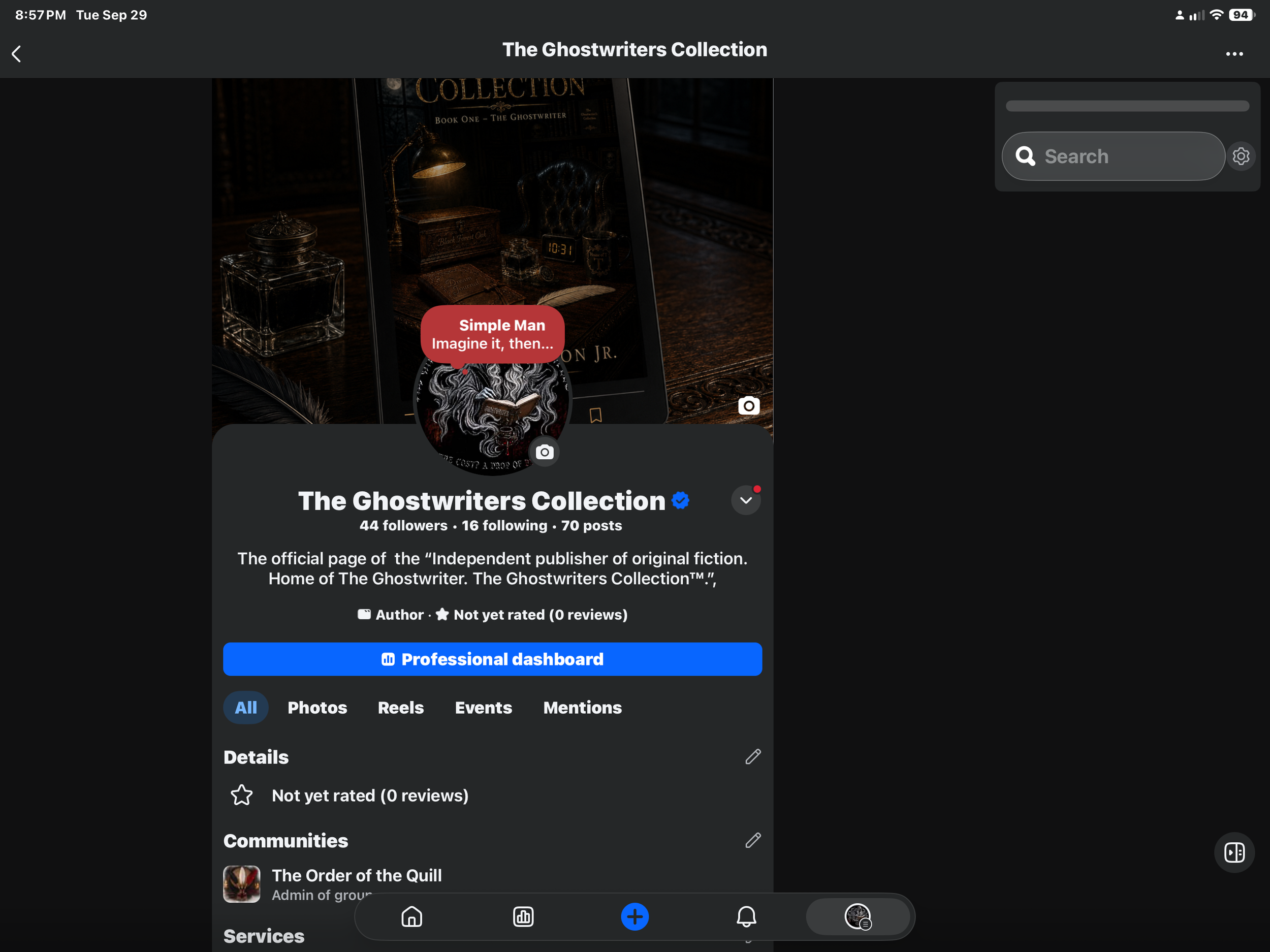The image size is (1270, 952).
Task: Tap the Search field in side panel
Action: pyautogui.click(x=1113, y=156)
